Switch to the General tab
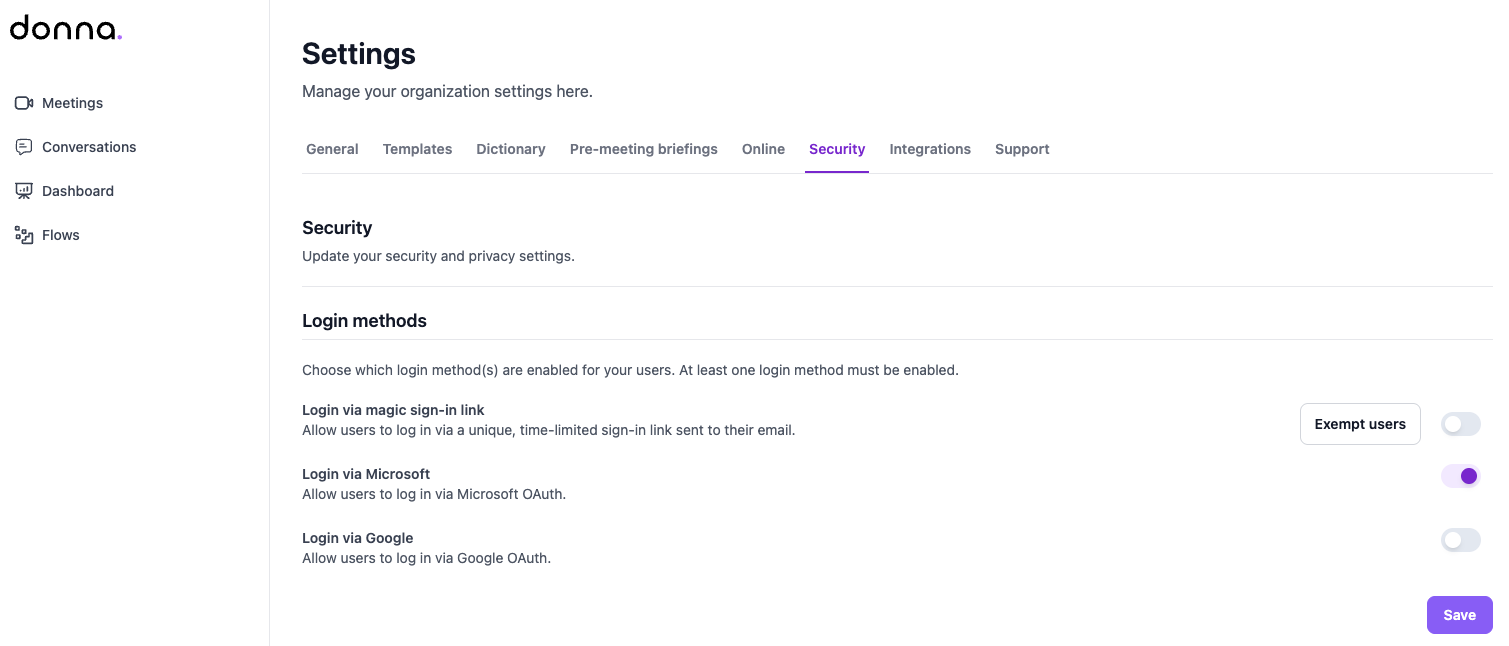 (332, 149)
